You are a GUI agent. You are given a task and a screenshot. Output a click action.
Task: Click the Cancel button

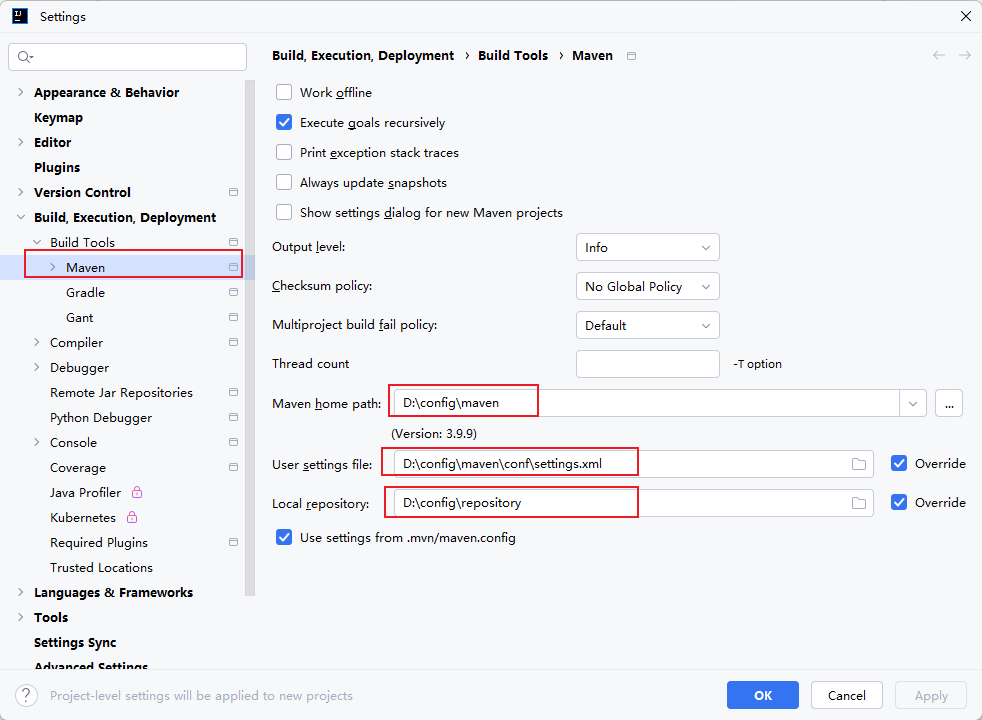tap(847, 695)
